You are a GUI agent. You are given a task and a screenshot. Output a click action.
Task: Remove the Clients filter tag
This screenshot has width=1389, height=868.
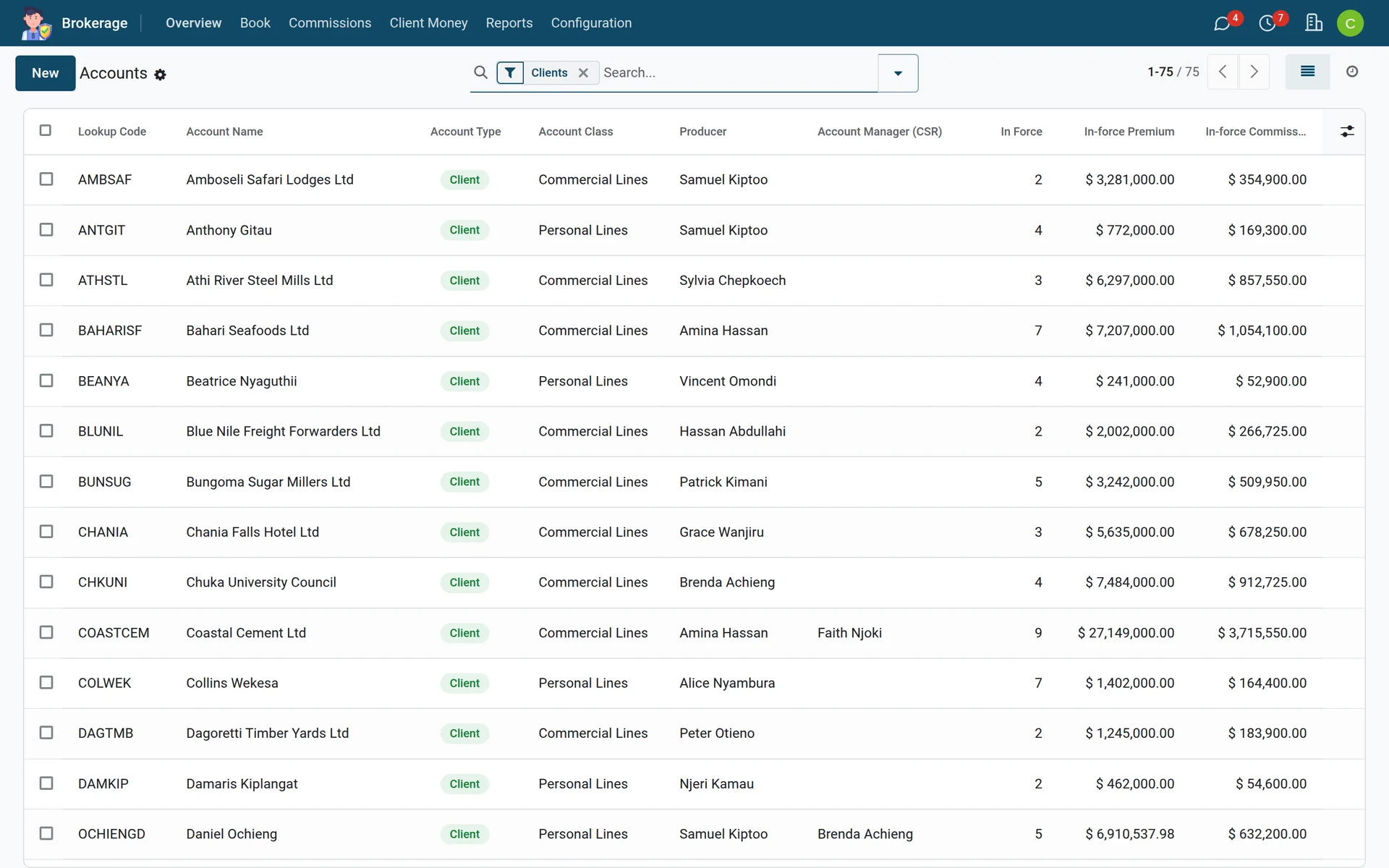pos(583,72)
